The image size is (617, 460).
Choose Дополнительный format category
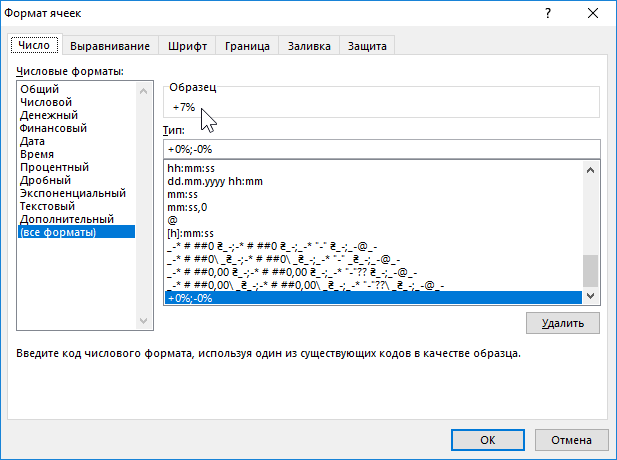(77, 219)
